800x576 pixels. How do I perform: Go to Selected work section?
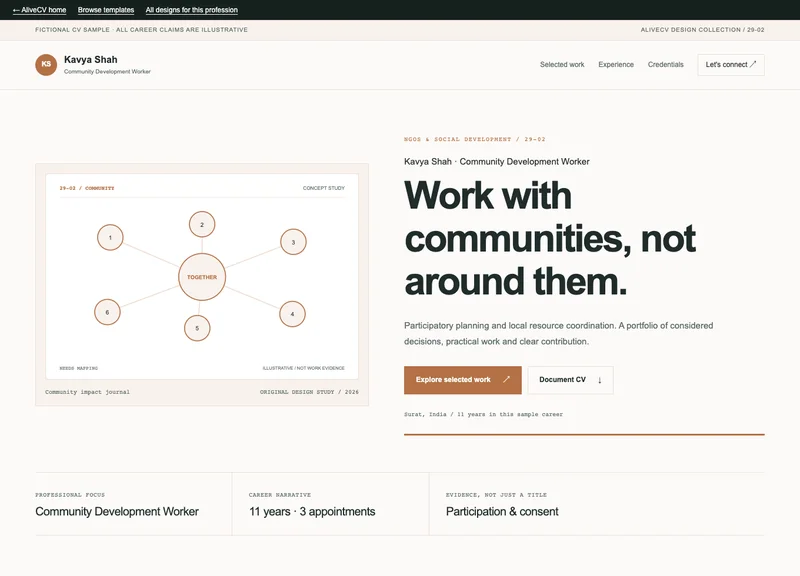pyautogui.click(x=562, y=64)
